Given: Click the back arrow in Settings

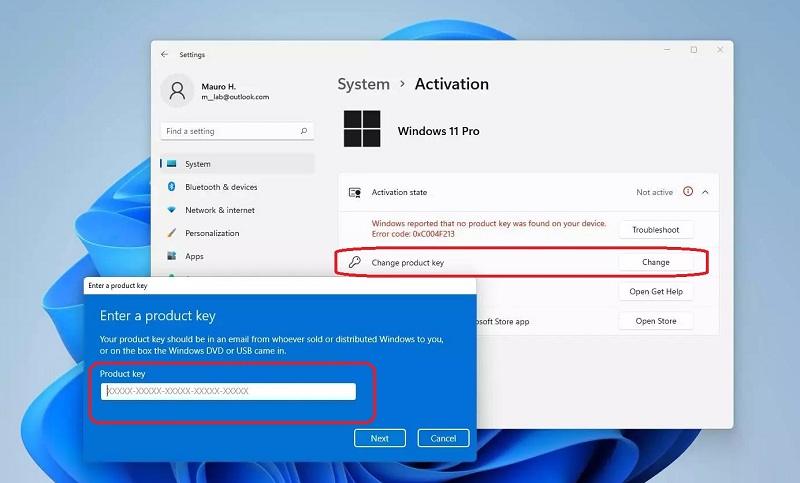Looking at the screenshot, I should (x=165, y=54).
